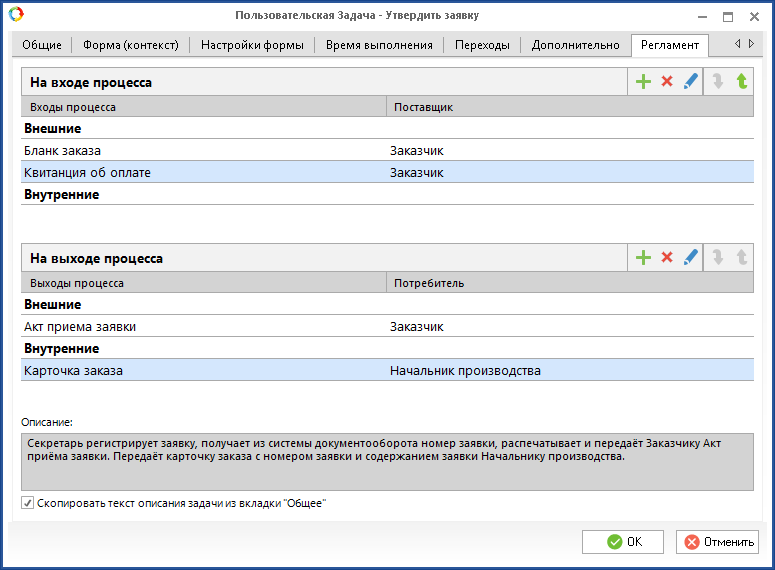Viewport: 775px width, 570px height.
Task: Select the Акт приема заявки output row
Action: click(200, 326)
